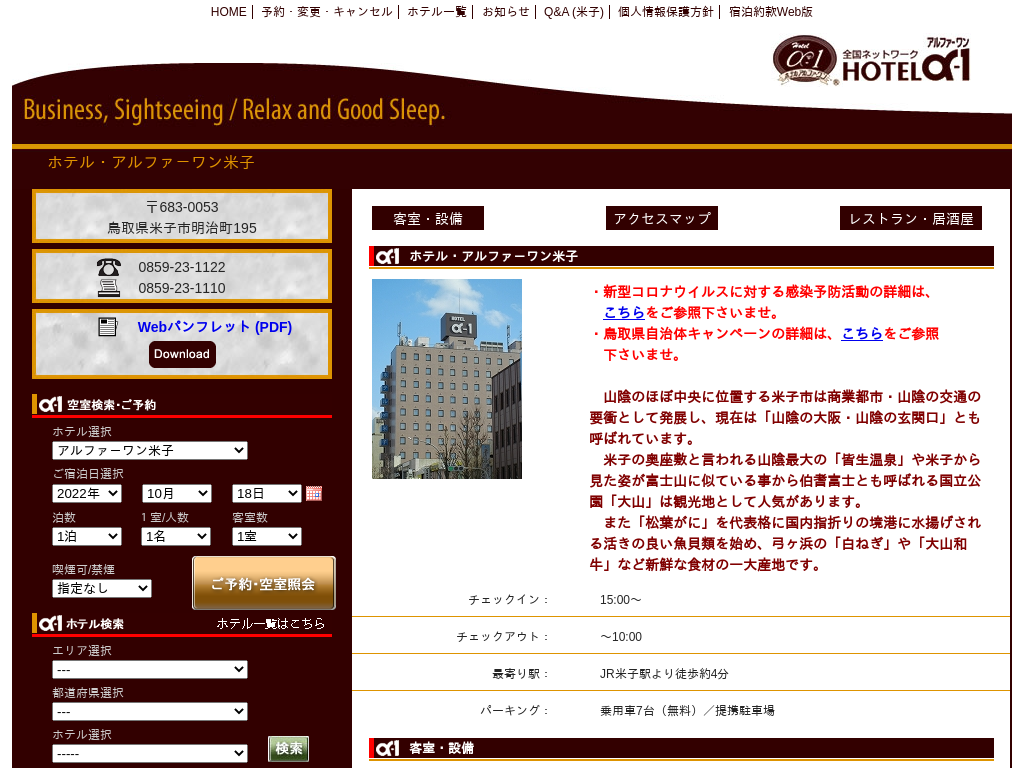Expand the 10月 month dropdown
The image size is (1024, 768).
[x=177, y=493]
